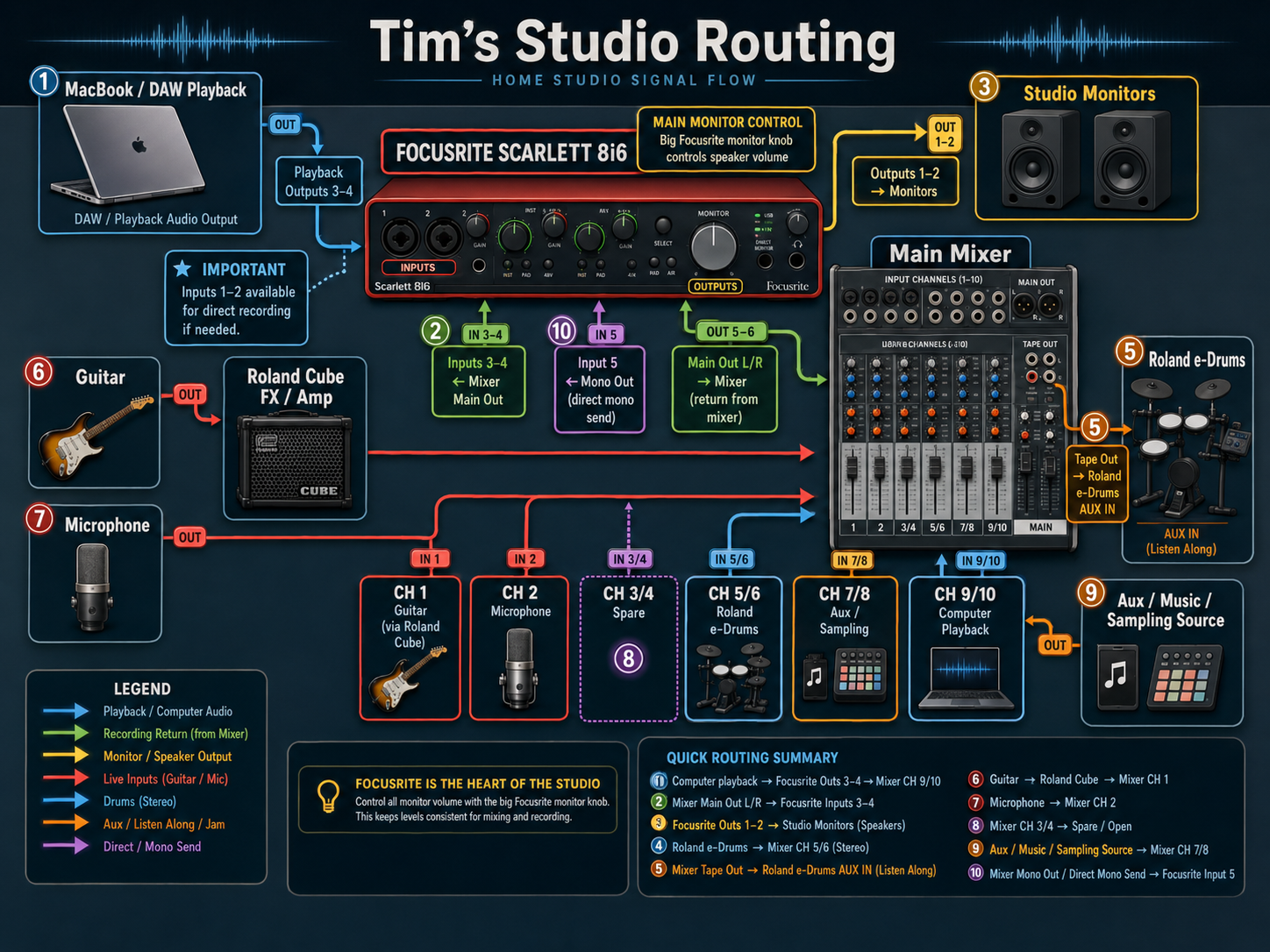Click the MAIN label on the mixer
This screenshot has width=1270, height=952.
point(1041,527)
